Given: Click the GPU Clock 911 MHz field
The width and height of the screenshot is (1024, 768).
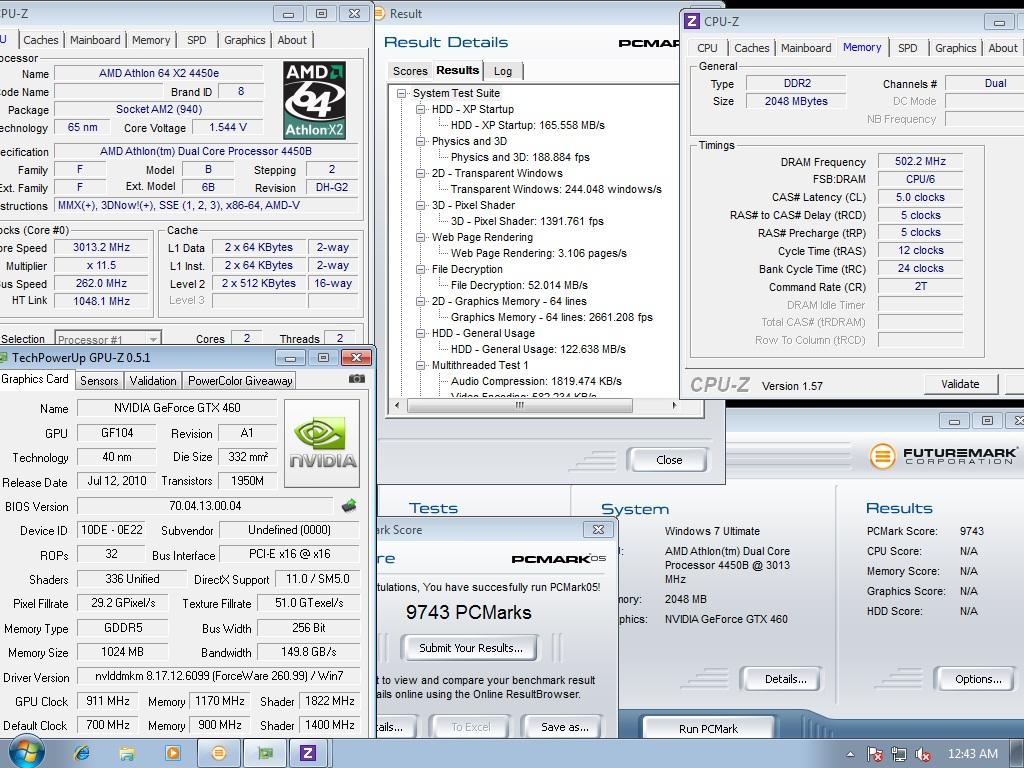Looking at the screenshot, I should point(108,701).
